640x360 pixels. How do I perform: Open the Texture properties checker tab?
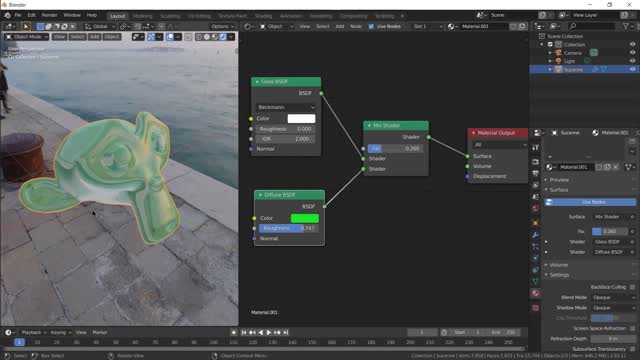(536, 308)
